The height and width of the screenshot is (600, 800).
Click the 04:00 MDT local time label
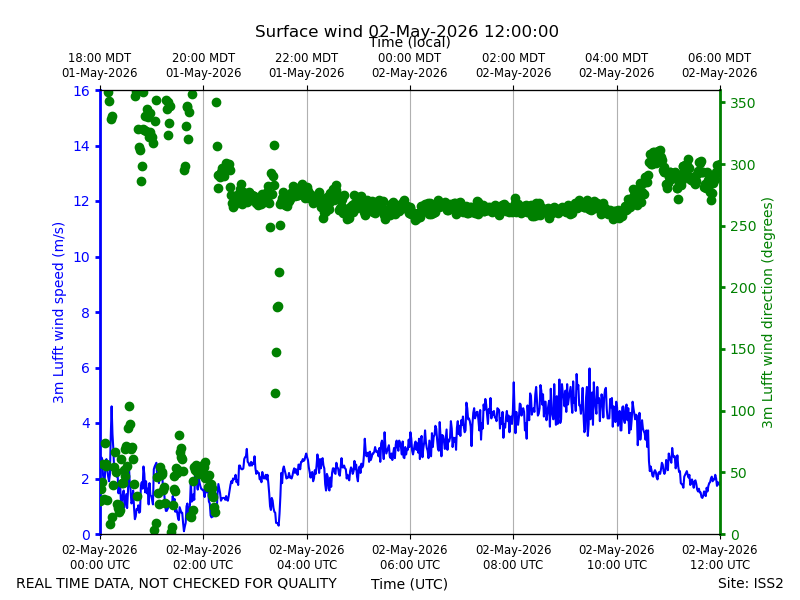(616, 65)
